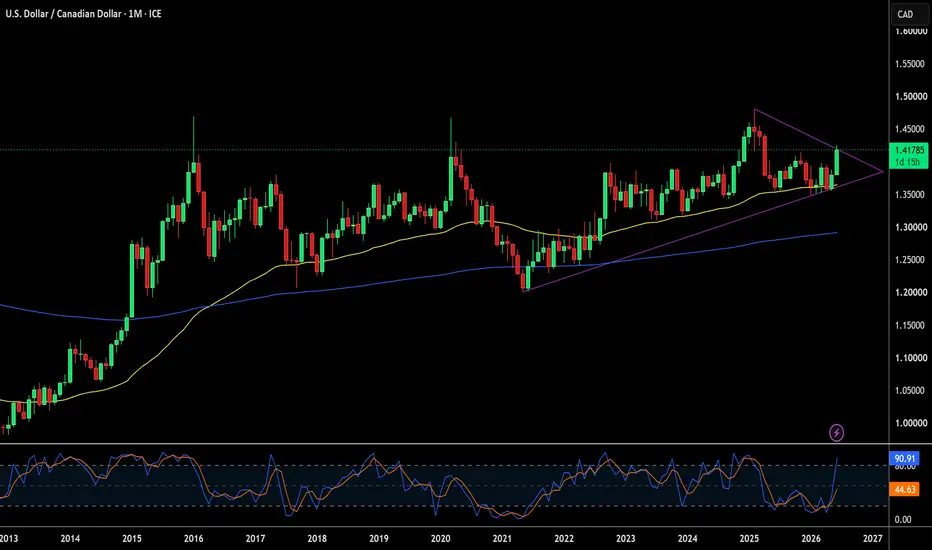Click the 1.55000 price axis label
The width and height of the screenshot is (932, 550).
tap(911, 64)
